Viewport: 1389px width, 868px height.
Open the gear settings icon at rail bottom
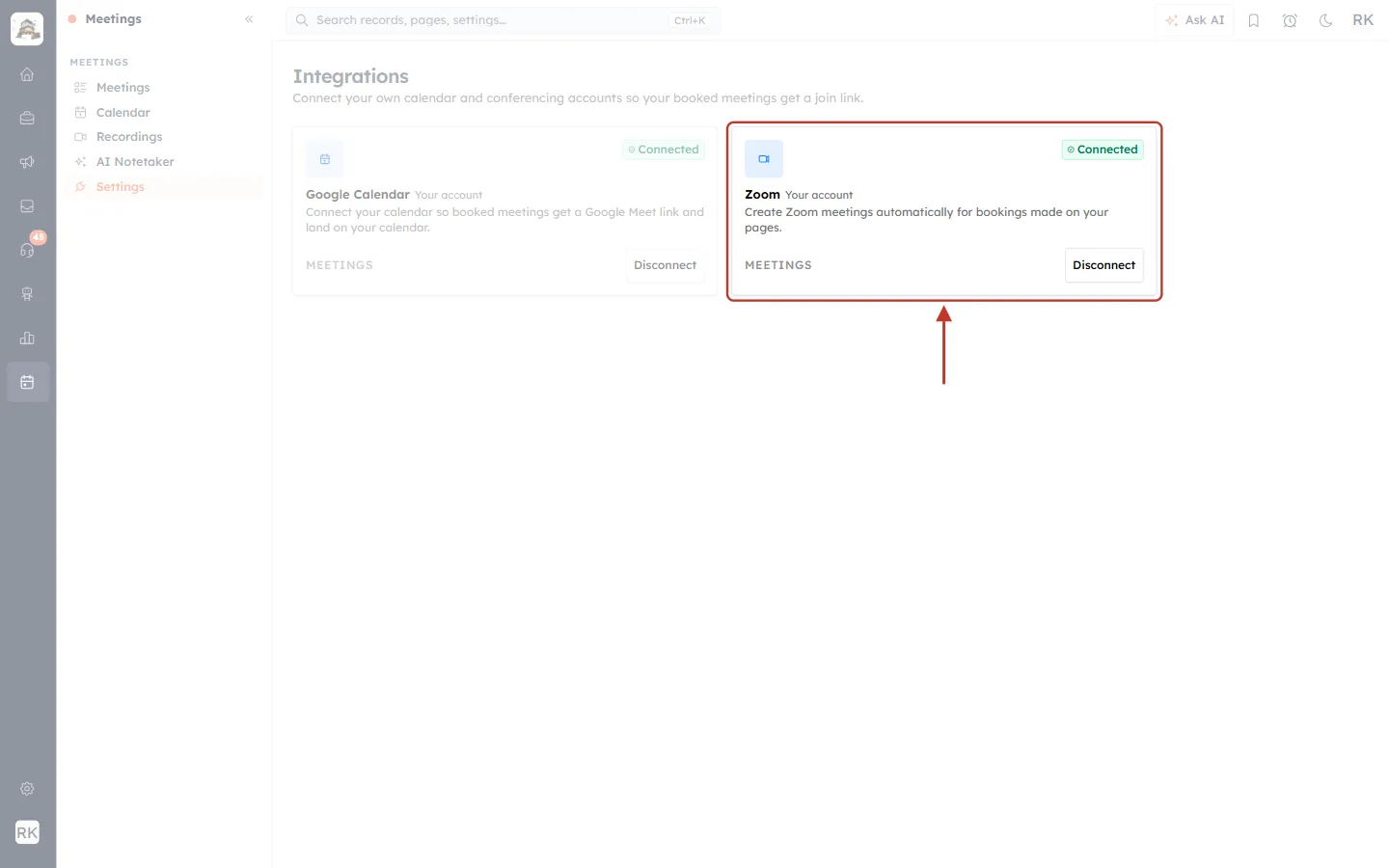click(27, 789)
